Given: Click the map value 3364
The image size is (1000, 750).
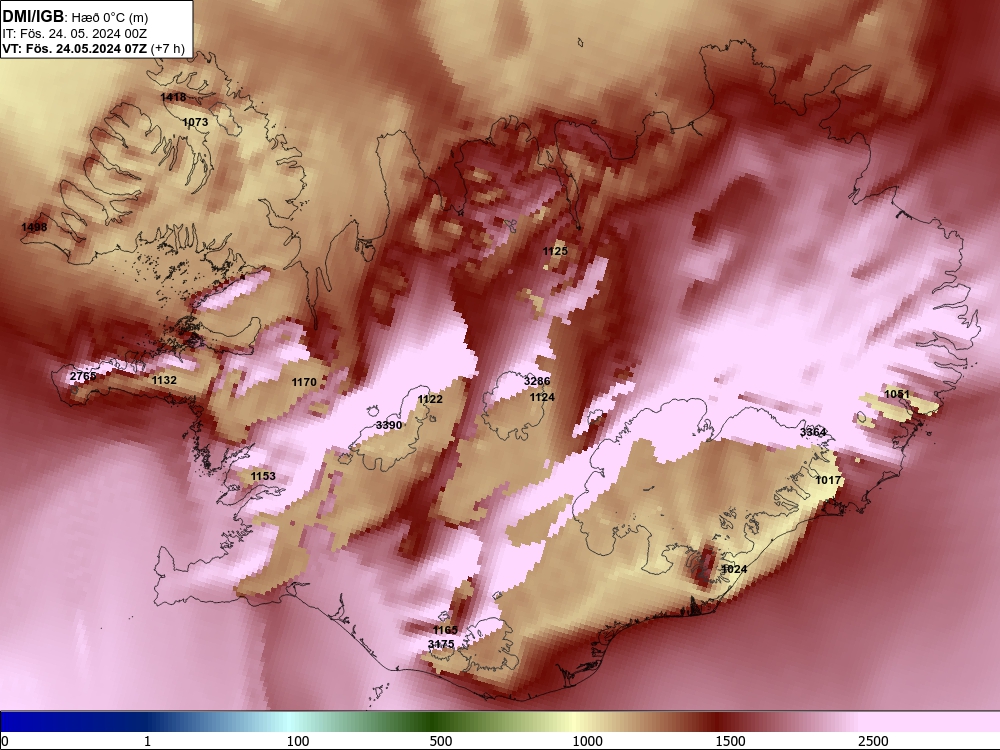Looking at the screenshot, I should tap(813, 432).
